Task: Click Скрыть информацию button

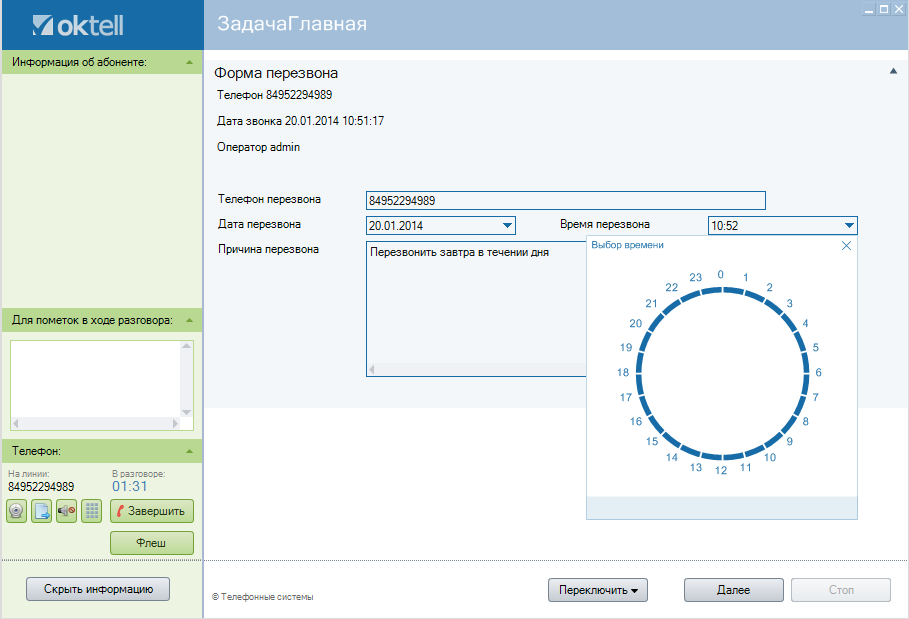Action: tap(98, 589)
